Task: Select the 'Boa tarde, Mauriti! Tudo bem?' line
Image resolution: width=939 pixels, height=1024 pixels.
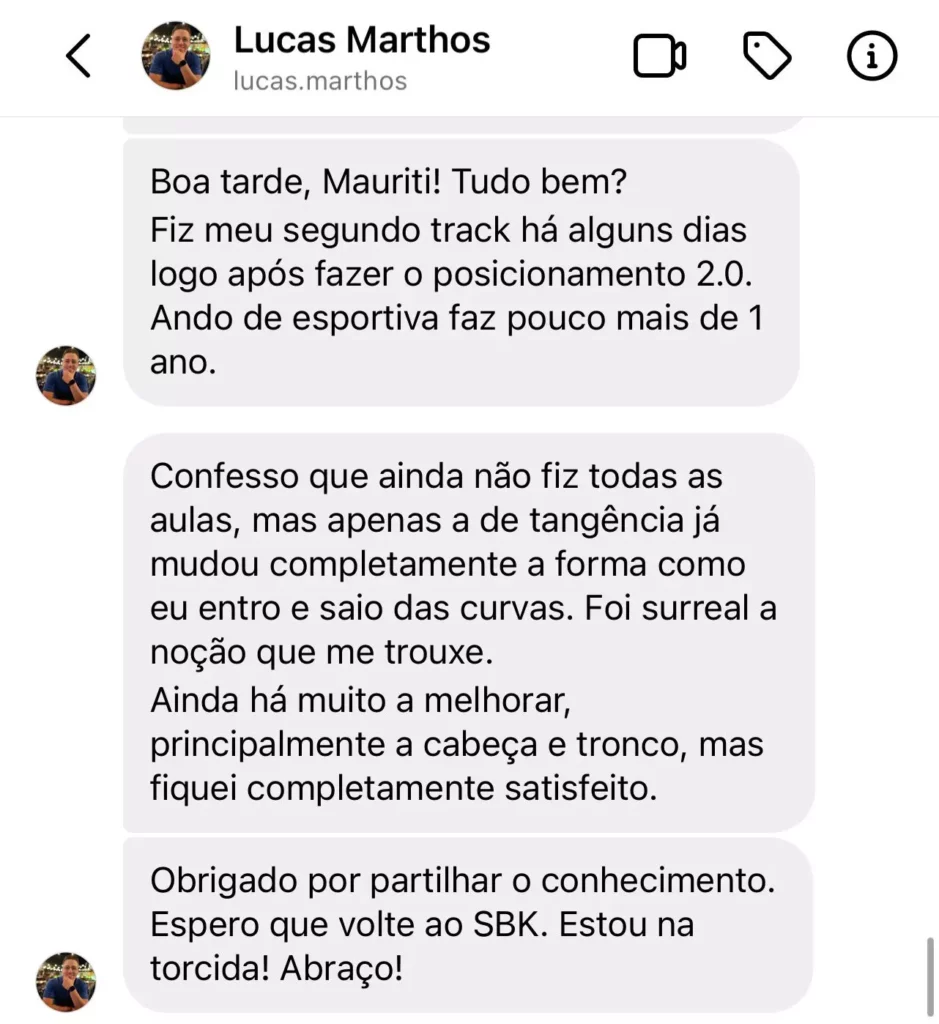Action: (x=389, y=182)
